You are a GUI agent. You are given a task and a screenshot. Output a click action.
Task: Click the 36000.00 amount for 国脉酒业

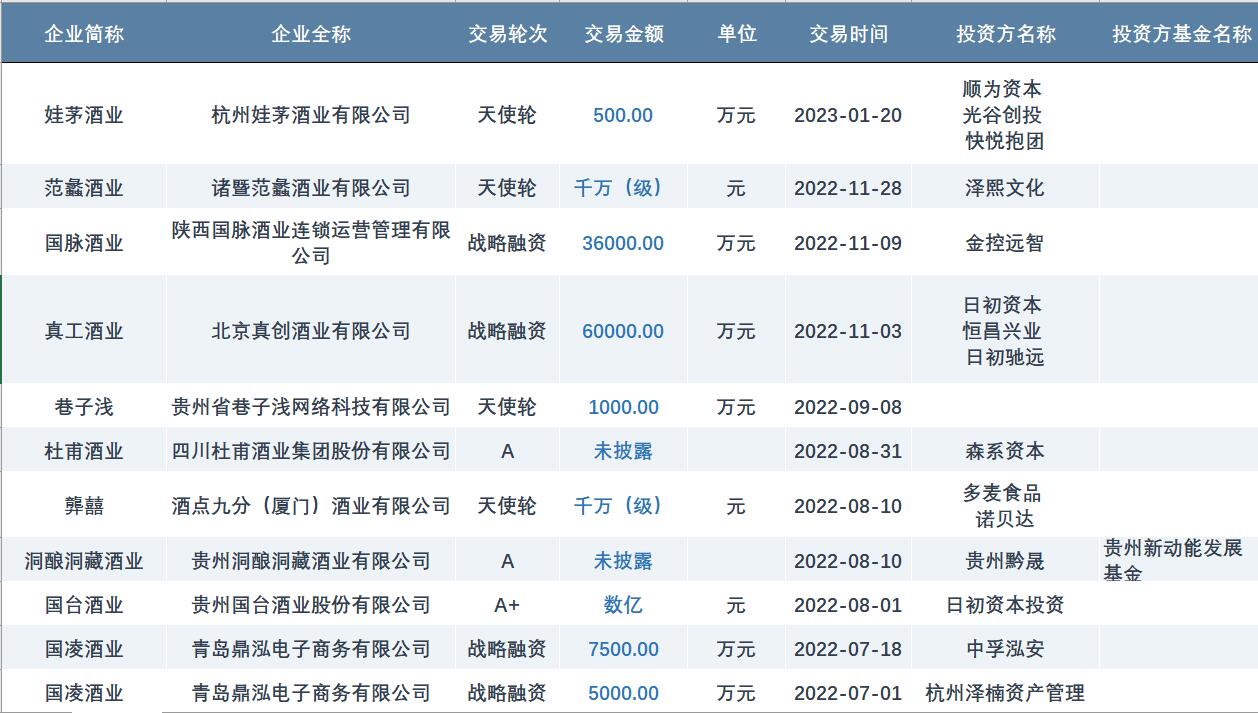coord(623,243)
